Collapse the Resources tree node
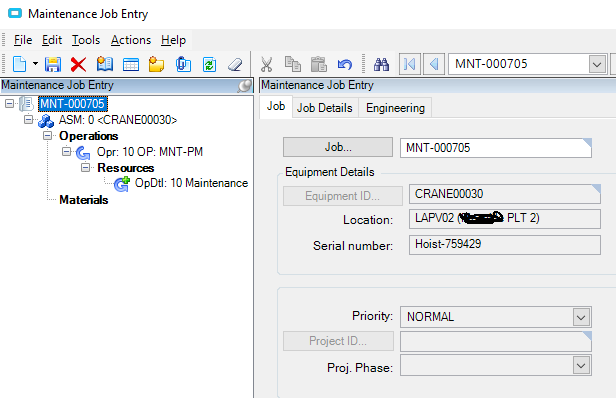This screenshot has width=616, height=398. pyautogui.click(x=85, y=168)
